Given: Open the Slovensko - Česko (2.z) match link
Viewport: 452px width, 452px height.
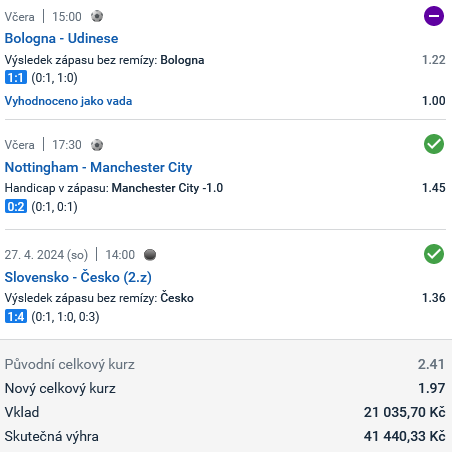Looking at the screenshot, I should 78,277.
